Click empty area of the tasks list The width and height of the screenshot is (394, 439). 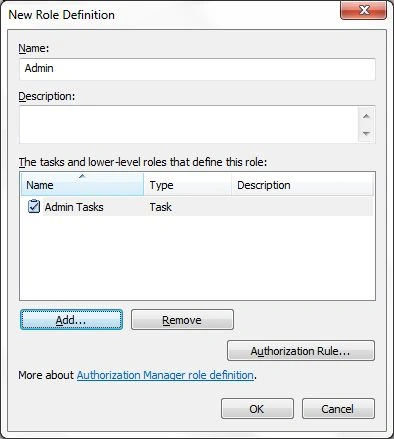(197, 258)
